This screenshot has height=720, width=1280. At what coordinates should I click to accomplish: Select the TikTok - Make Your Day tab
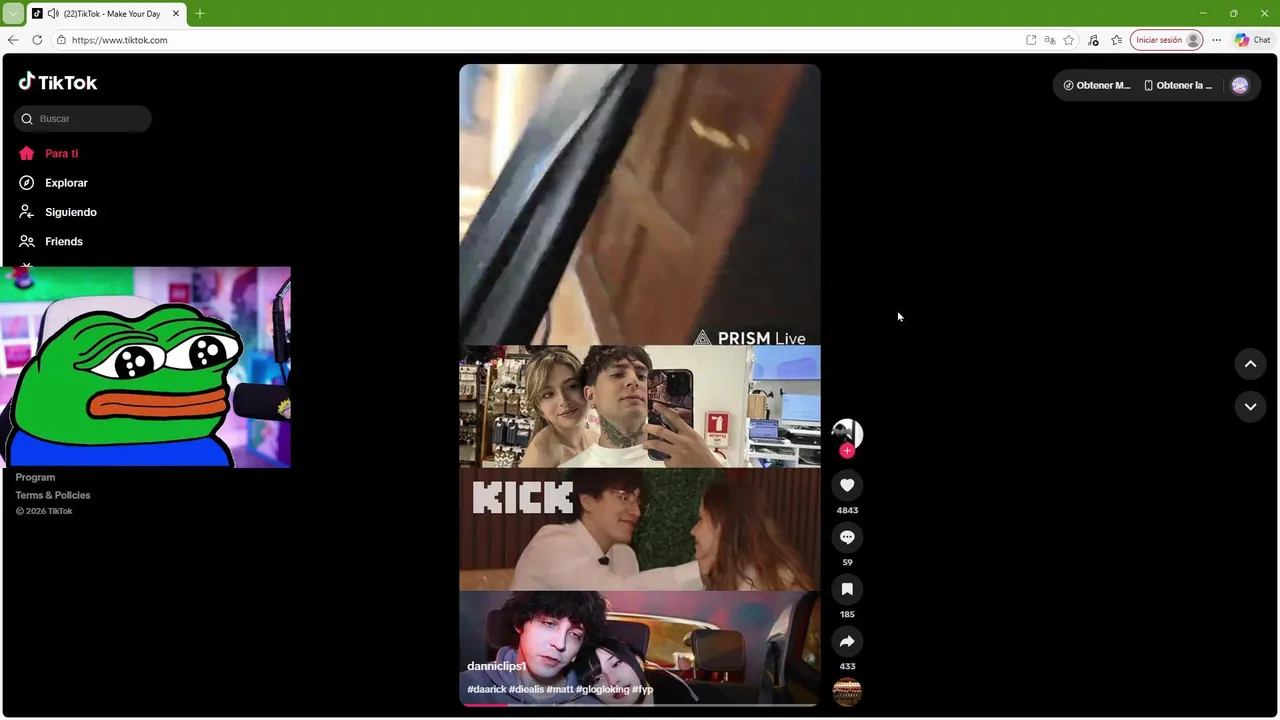coord(106,14)
